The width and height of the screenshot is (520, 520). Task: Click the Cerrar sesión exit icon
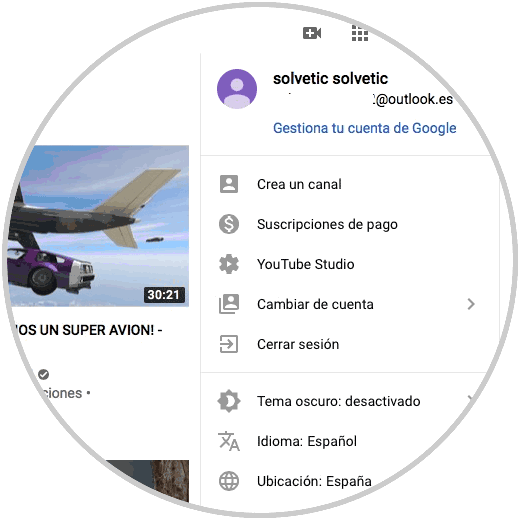(x=229, y=344)
